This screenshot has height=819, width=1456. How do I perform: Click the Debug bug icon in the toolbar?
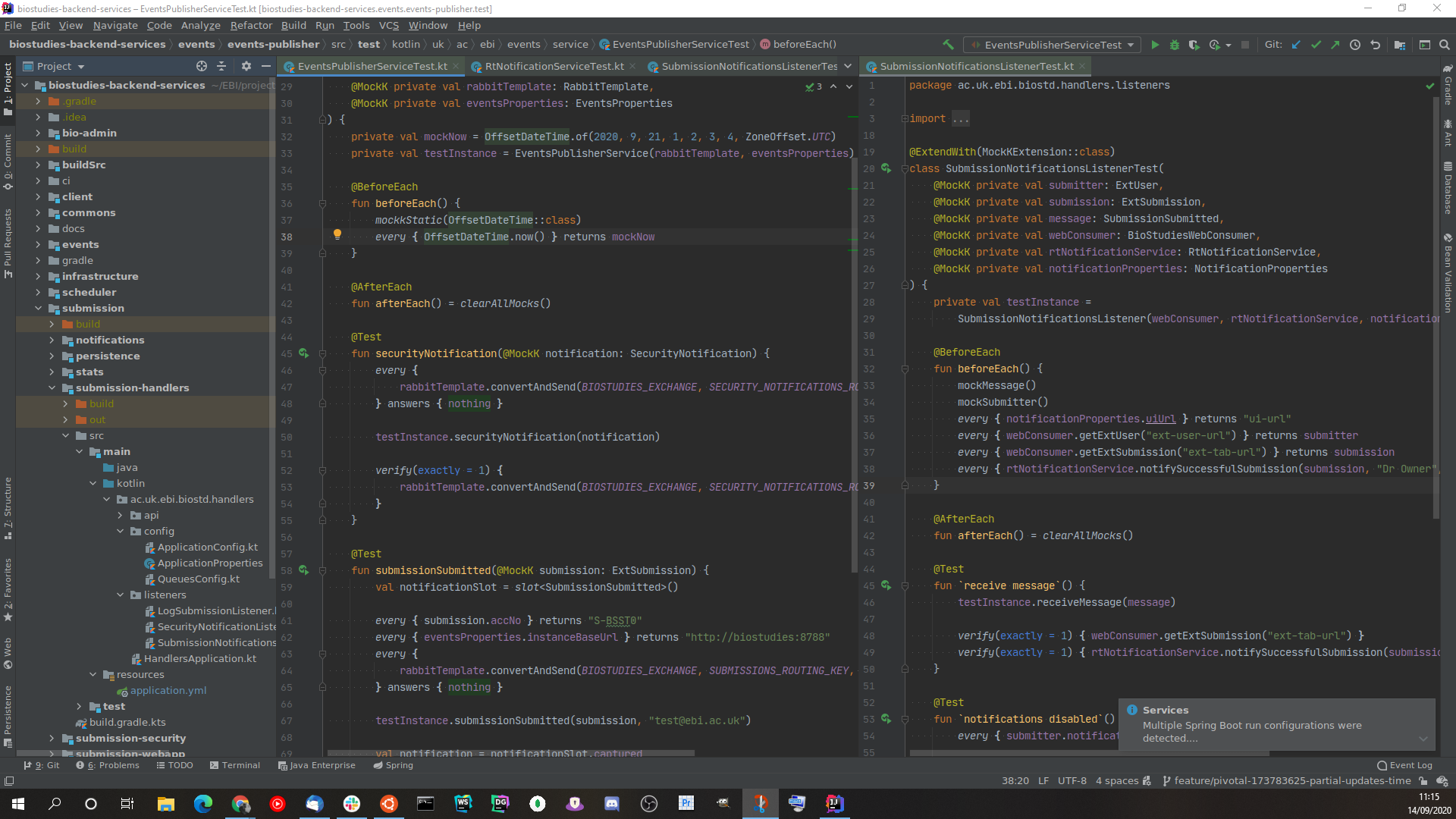tap(1174, 45)
